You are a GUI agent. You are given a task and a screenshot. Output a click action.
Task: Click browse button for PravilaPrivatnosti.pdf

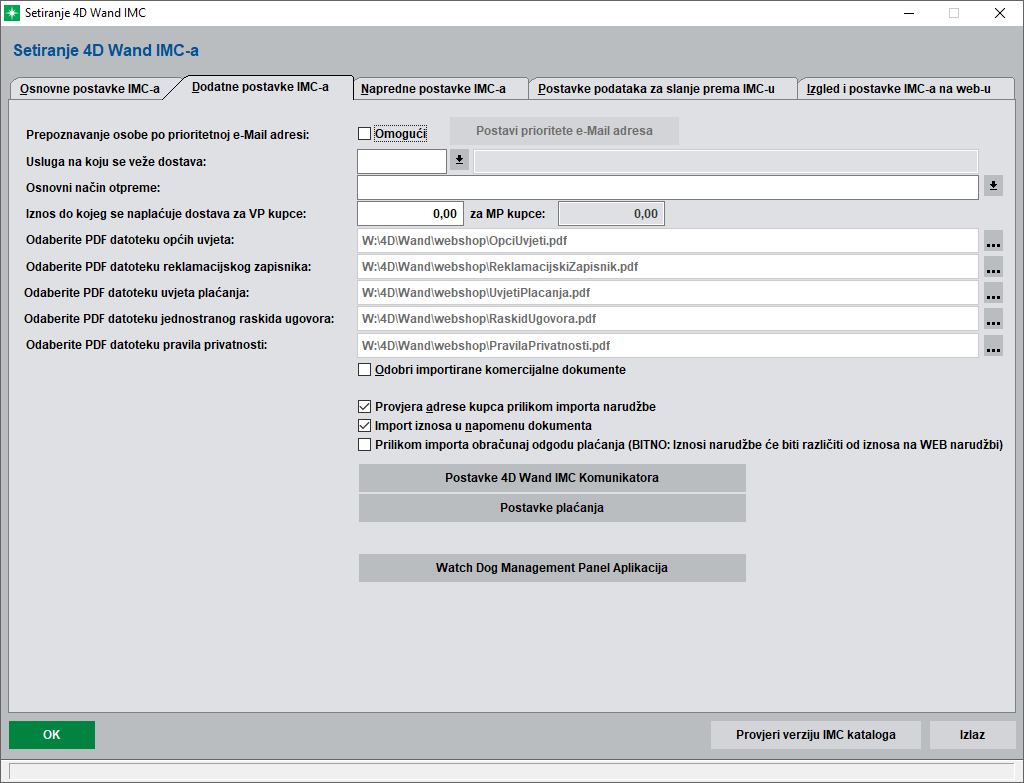coord(992,346)
